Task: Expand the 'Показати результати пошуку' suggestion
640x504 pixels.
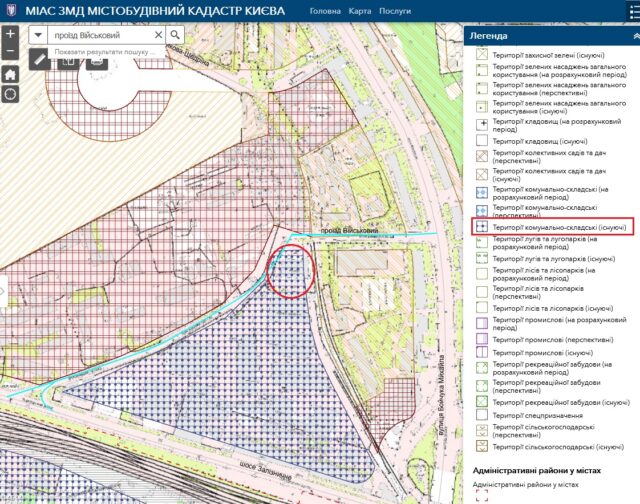Action: (x=100, y=50)
